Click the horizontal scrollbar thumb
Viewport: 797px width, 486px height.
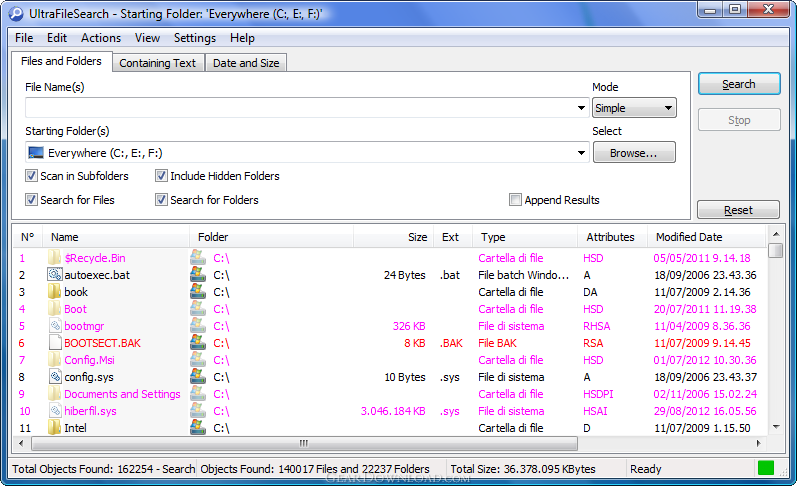pos(304,443)
